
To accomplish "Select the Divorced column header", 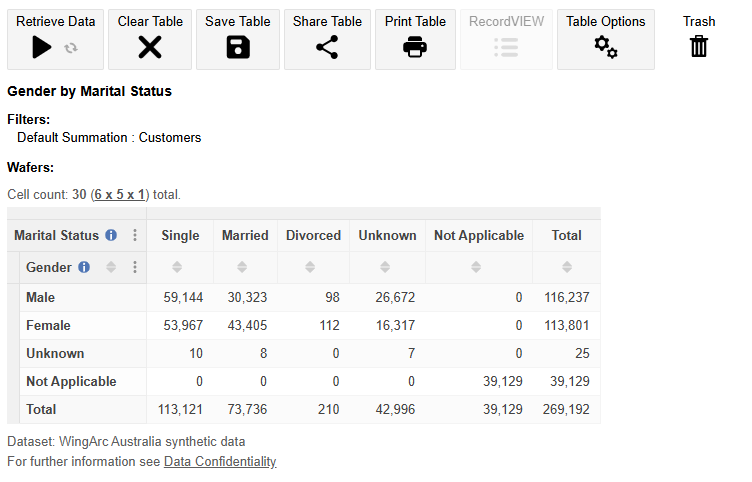I will tap(313, 235).
